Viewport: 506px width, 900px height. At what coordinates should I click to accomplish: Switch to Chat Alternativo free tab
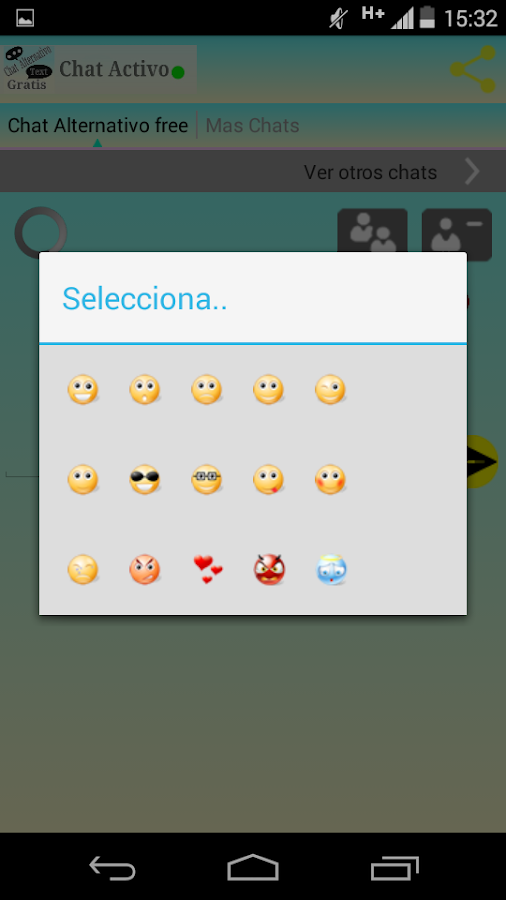98,126
